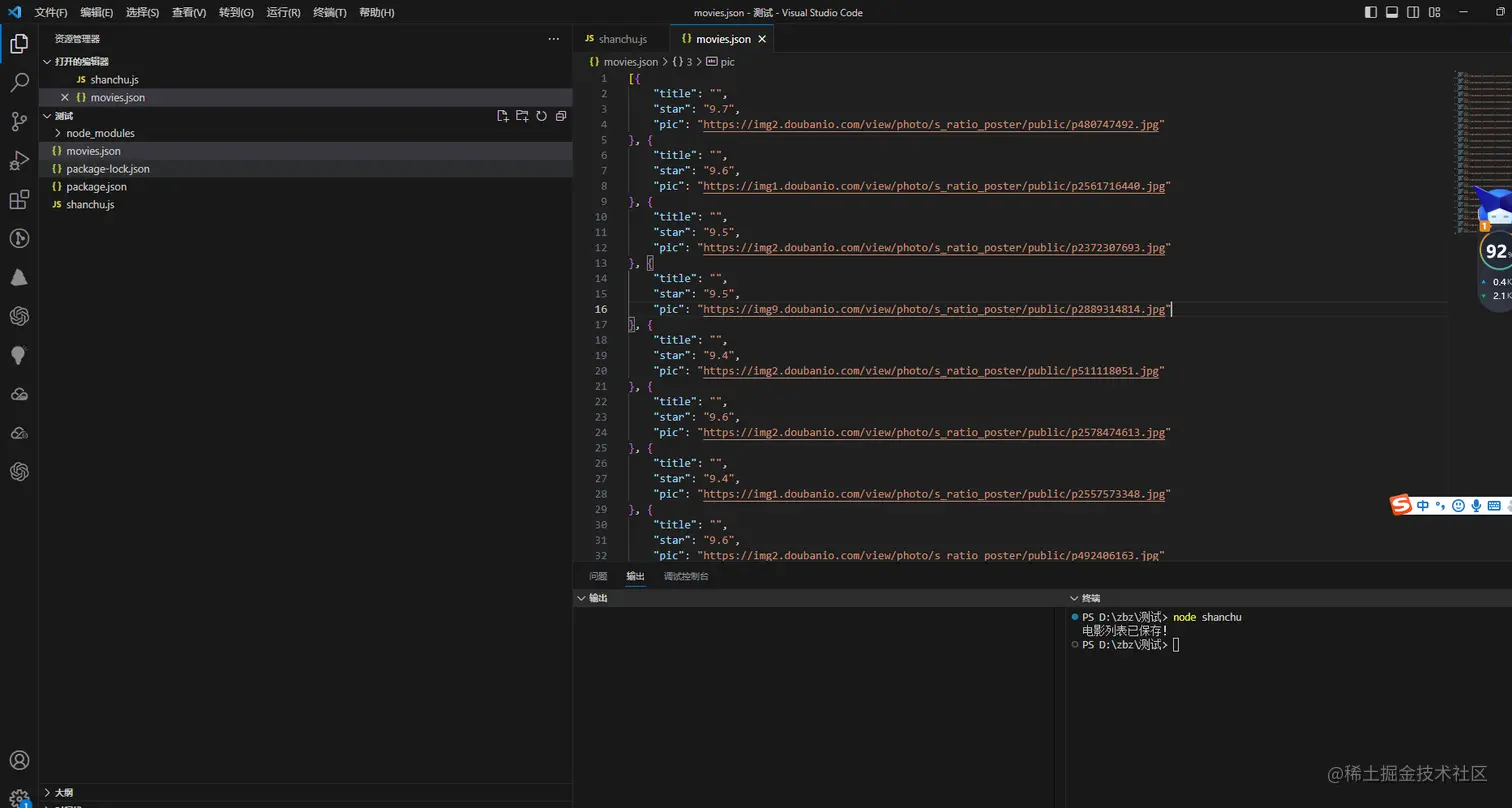The height and width of the screenshot is (808, 1512).
Task: Collapse all folders in explorer
Action: coord(561,116)
